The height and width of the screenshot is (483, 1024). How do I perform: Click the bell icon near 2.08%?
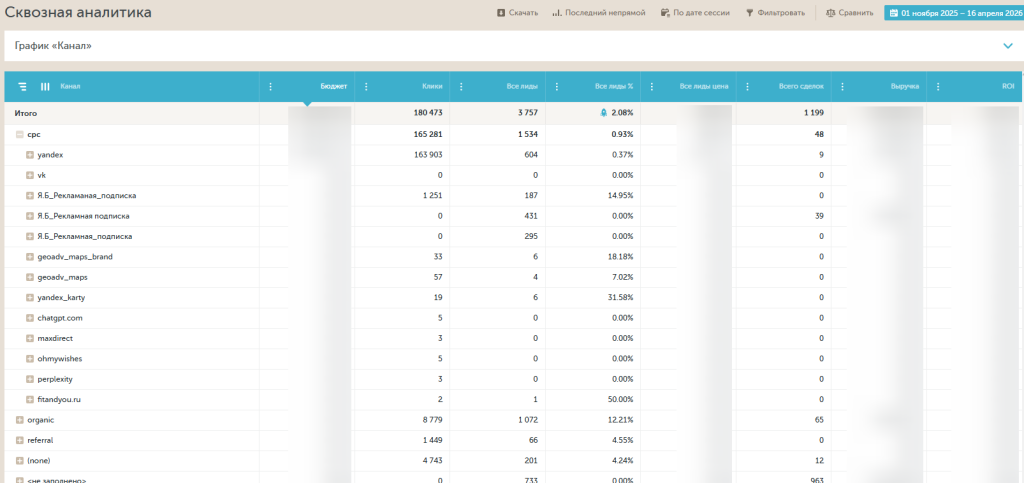pos(603,113)
